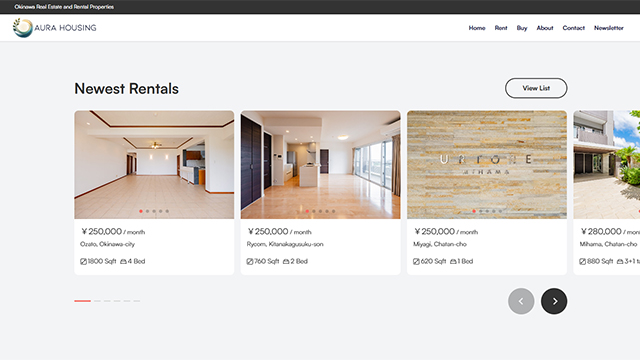The width and height of the screenshot is (640, 360).
Task: Jump to second carousel page indicator dash
Action: click(x=97, y=301)
